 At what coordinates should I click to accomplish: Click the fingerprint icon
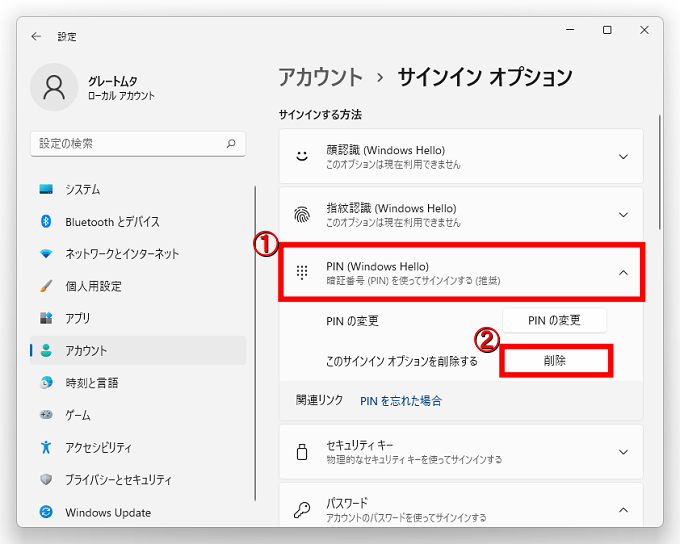coord(302,214)
